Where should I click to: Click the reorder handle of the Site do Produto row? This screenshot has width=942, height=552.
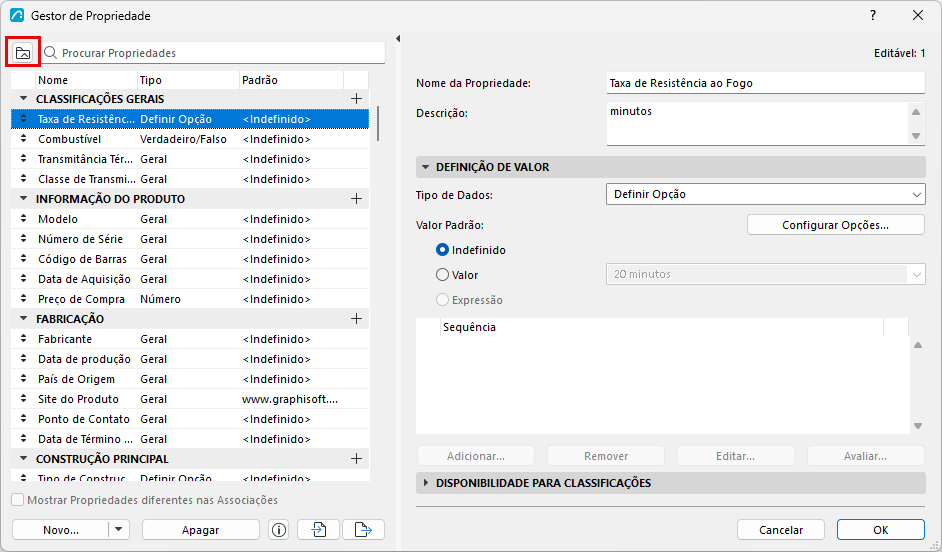point(23,399)
